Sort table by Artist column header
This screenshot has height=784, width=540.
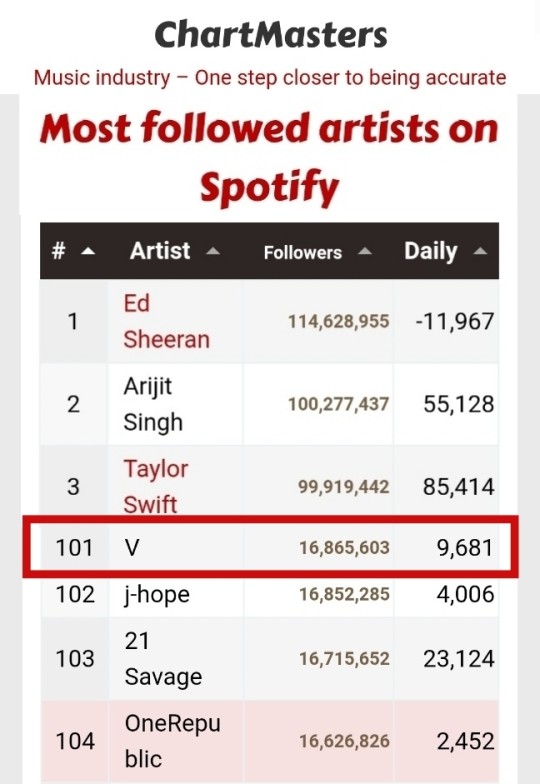(160, 250)
